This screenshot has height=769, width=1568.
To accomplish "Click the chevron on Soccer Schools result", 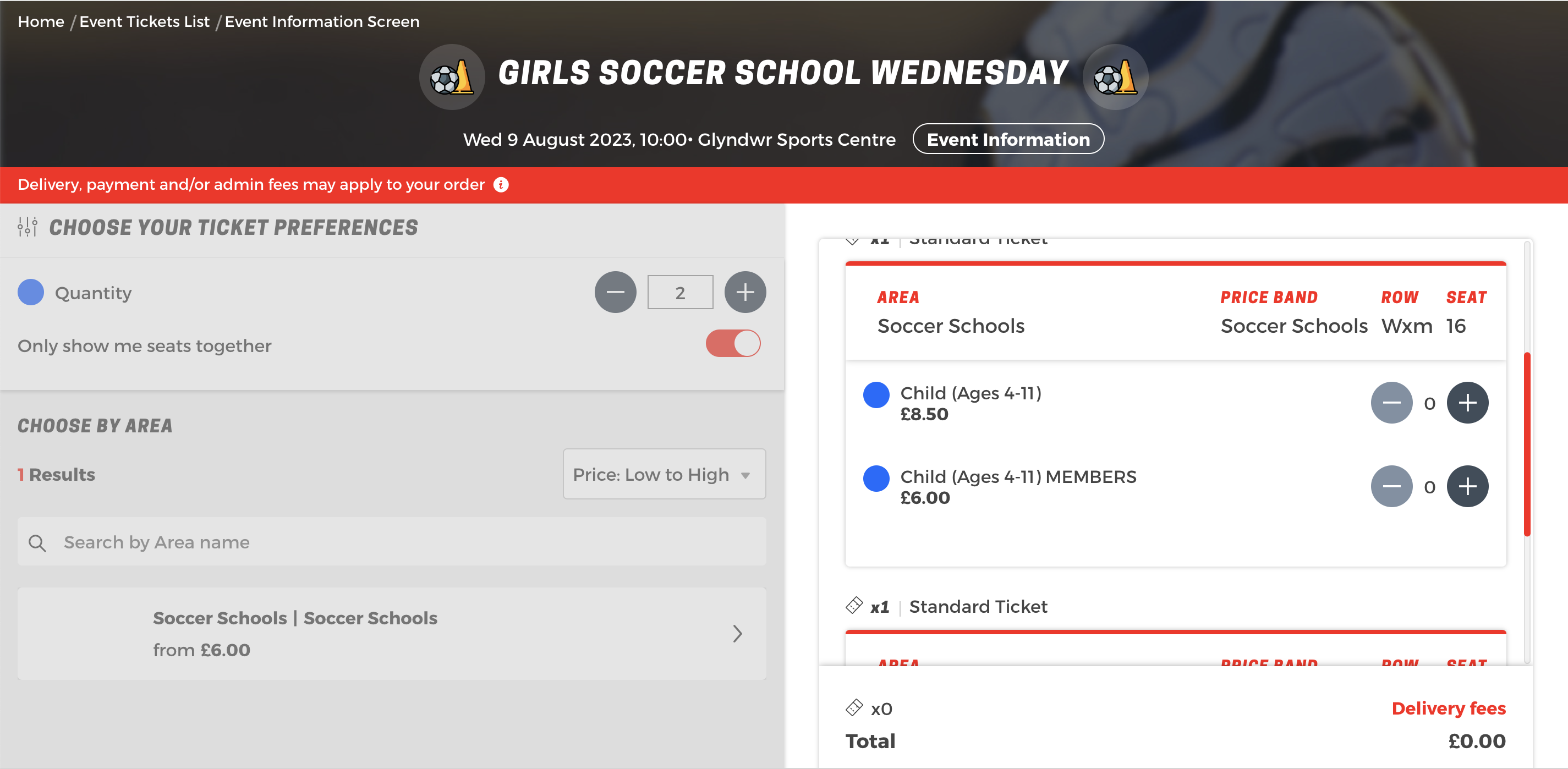I will pyautogui.click(x=738, y=634).
